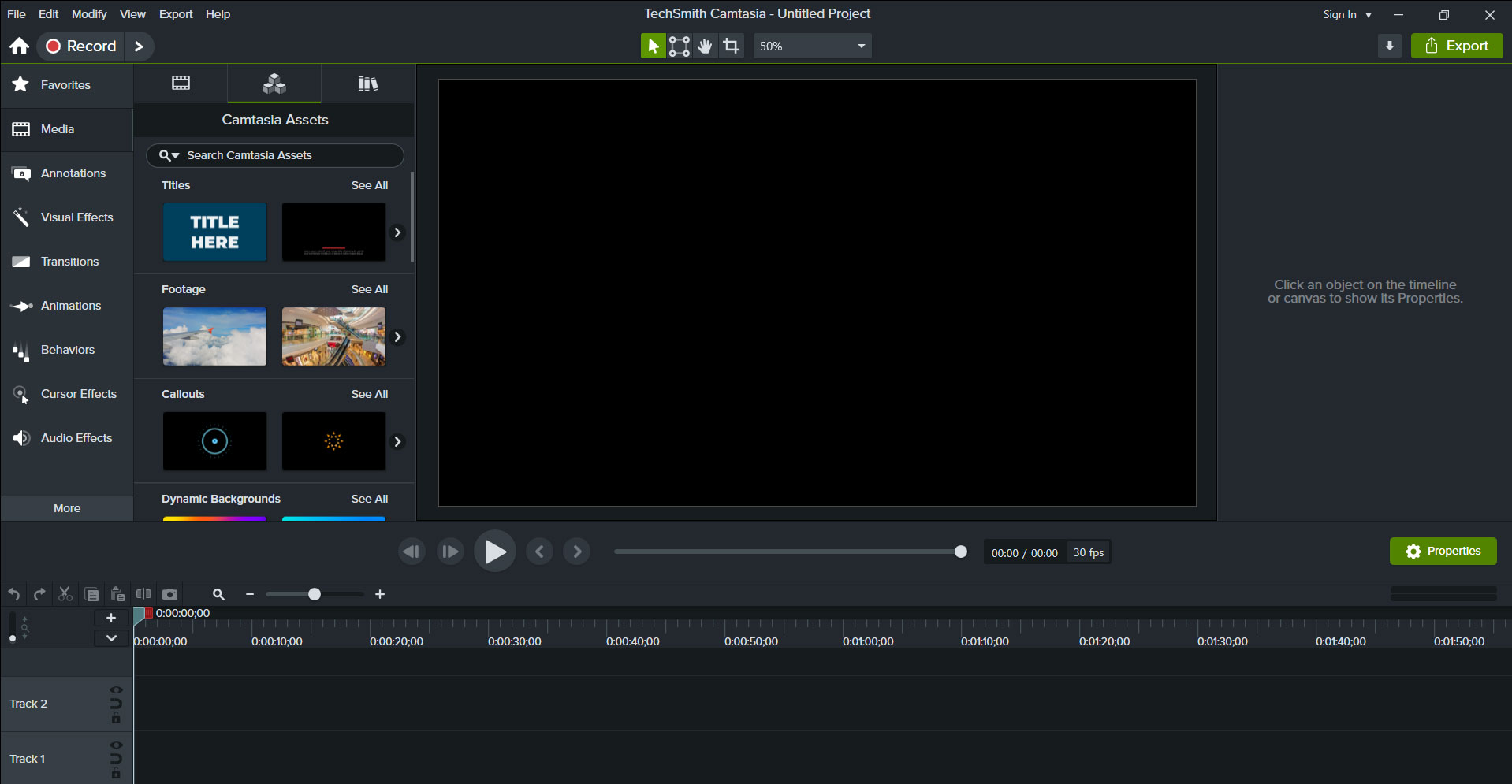This screenshot has width=1512, height=784.
Task: Click the Split clip icon
Action: [143, 594]
